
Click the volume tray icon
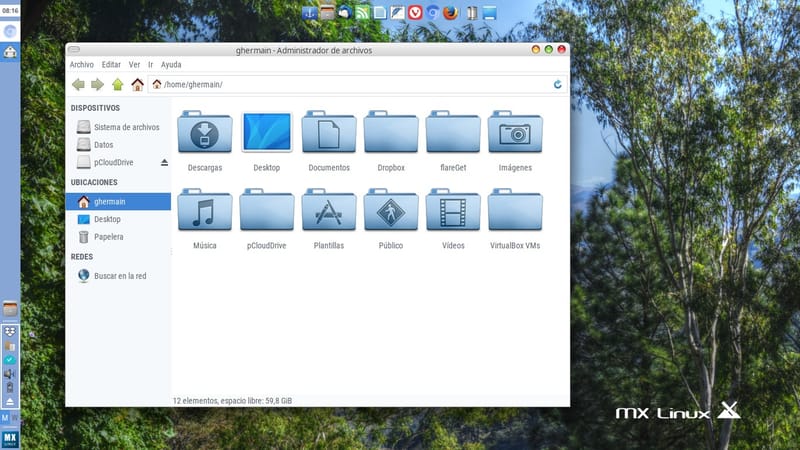coord(9,373)
